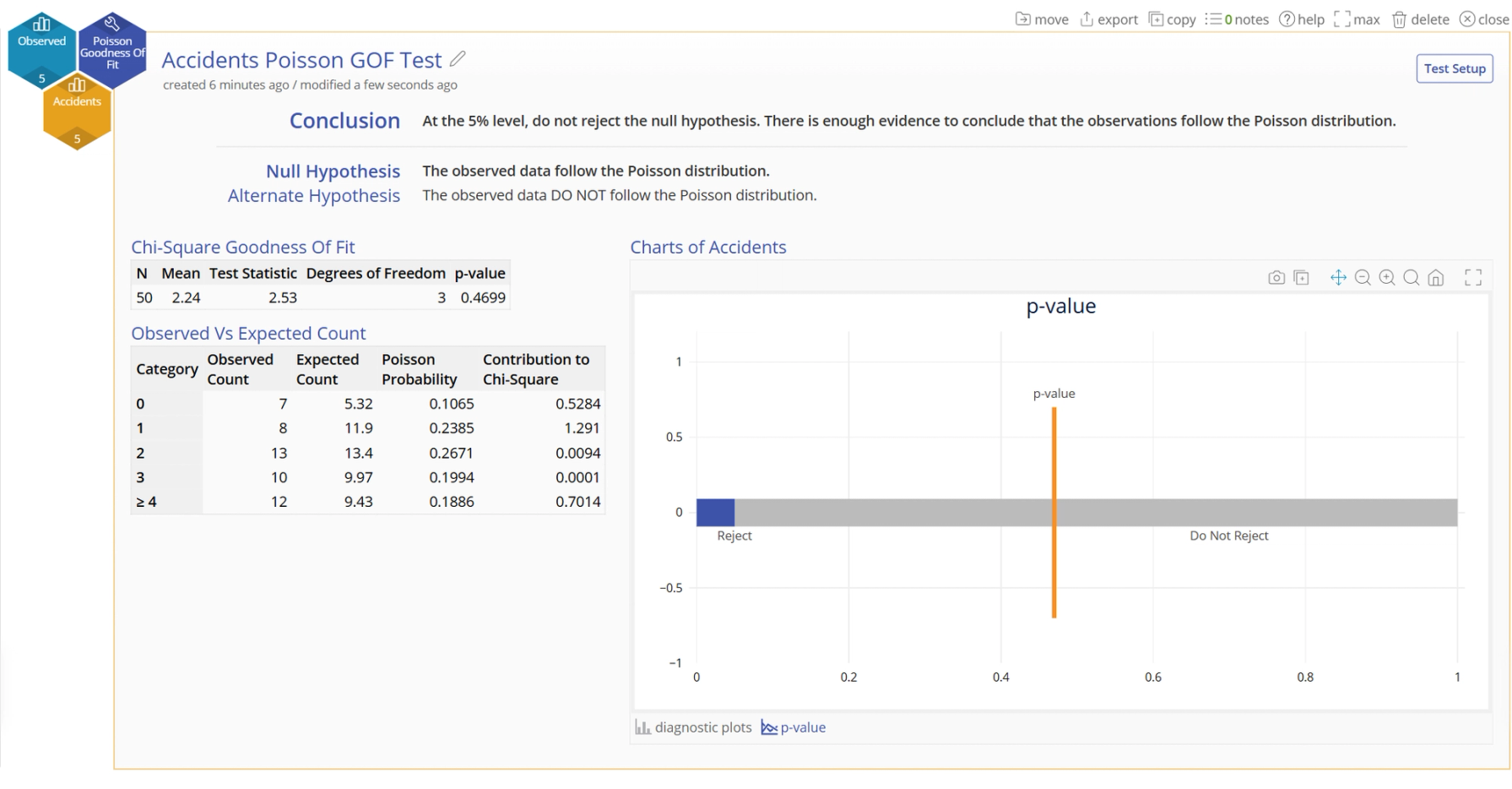
Task: Select the Poisson Goodness Of Fit hexagon
Action: click(x=112, y=51)
